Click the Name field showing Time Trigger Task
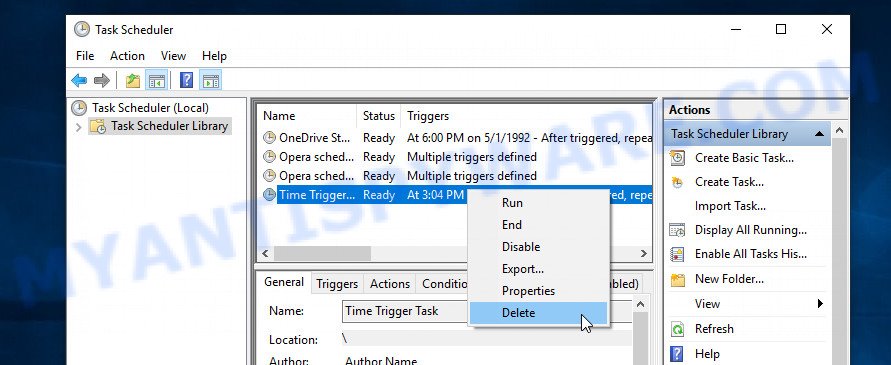891x365 pixels. [486, 312]
